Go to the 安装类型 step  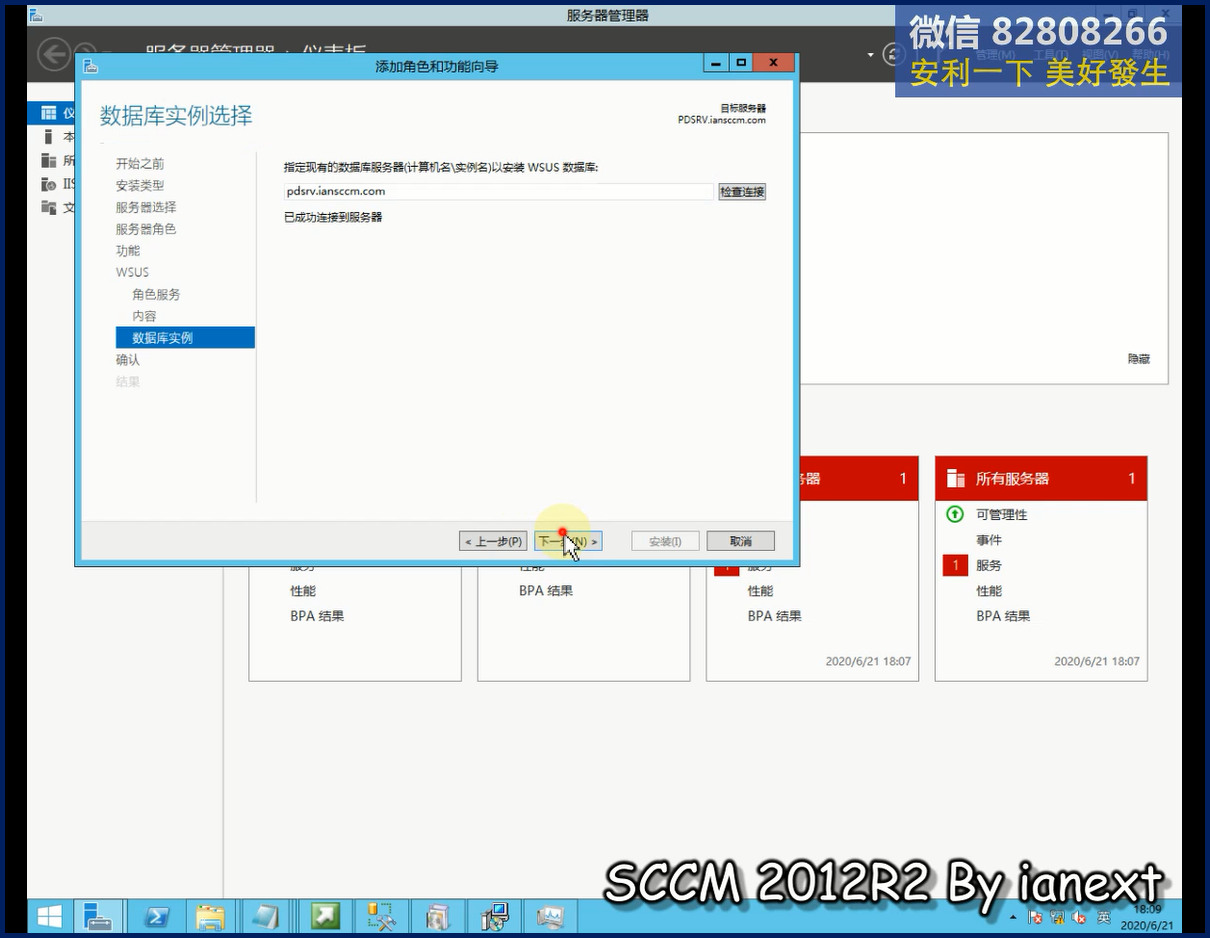point(140,185)
